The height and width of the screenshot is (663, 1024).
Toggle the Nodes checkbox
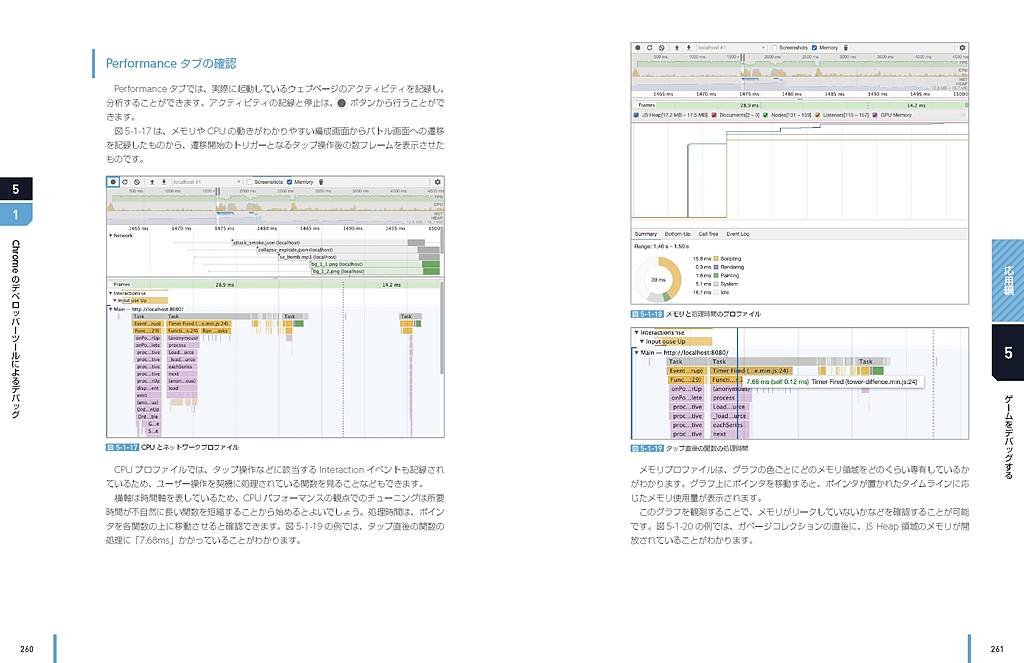765,115
